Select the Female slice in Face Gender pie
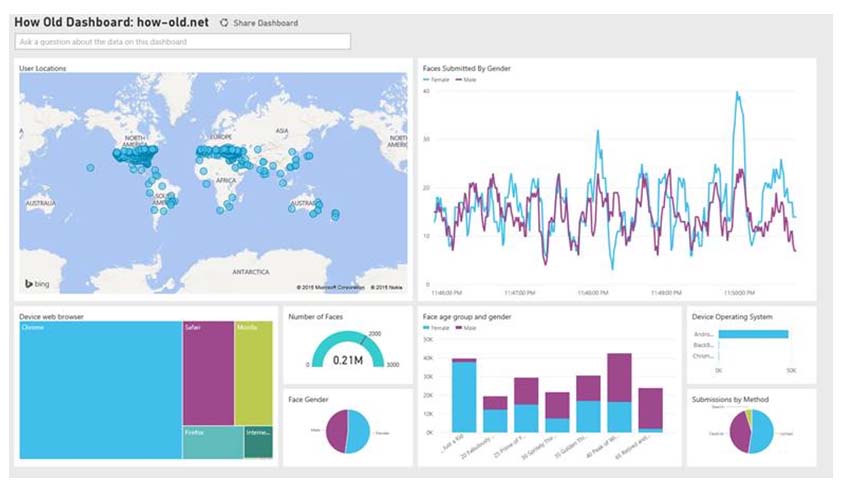The height and width of the screenshot is (494, 842). point(357,431)
